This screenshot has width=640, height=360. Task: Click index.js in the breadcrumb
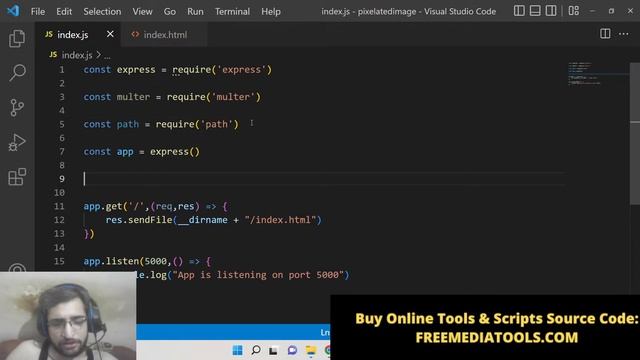point(77,55)
